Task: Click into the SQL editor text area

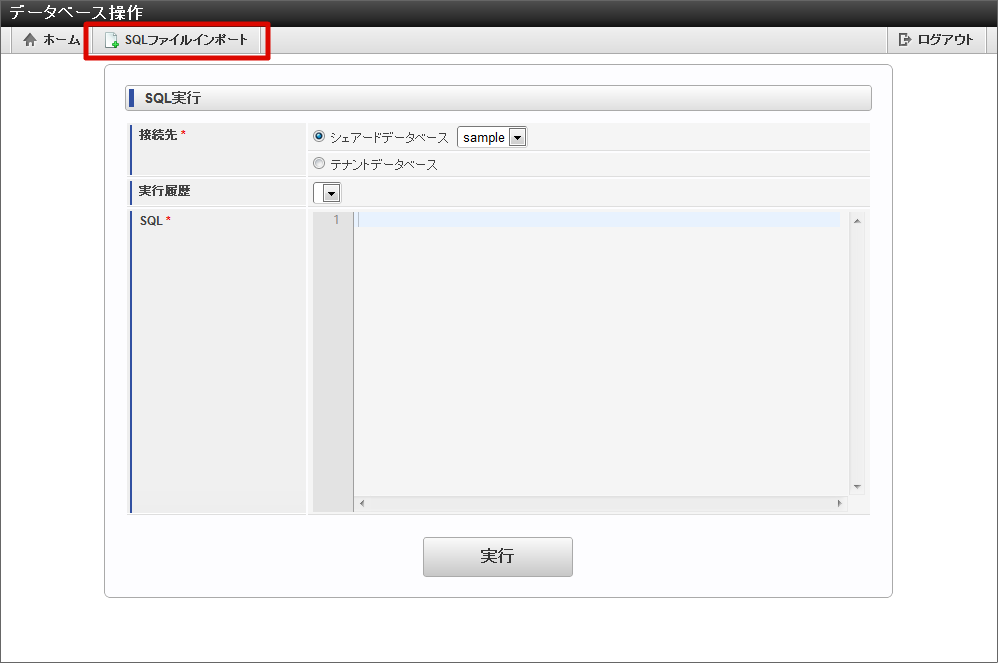Action: pos(601,354)
